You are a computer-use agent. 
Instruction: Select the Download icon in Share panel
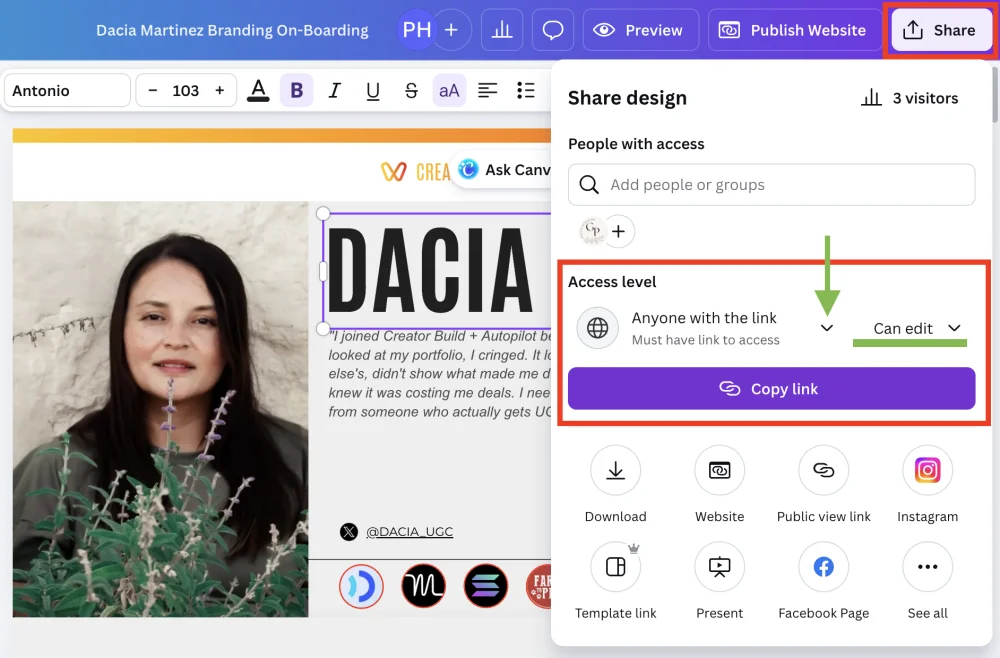[615, 470]
